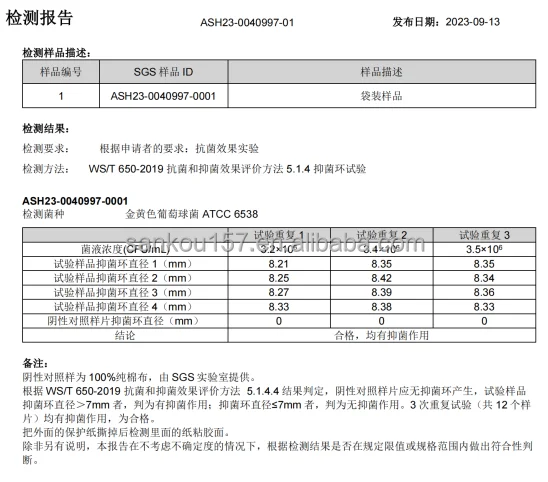
Task: Click the 检测结果 section heading
Action: [x=46, y=129]
